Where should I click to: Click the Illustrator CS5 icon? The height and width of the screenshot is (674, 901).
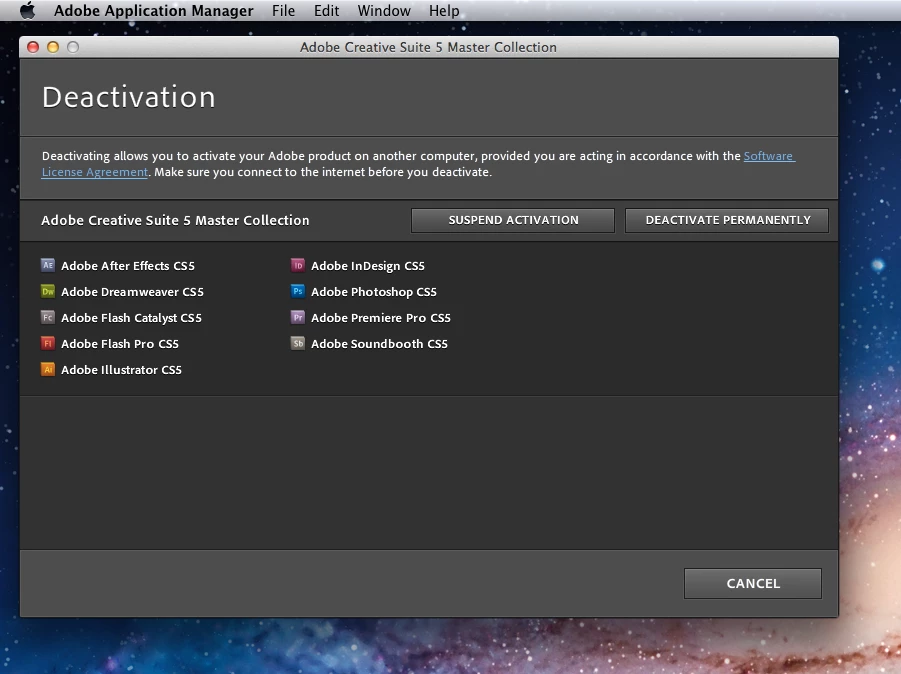coord(48,369)
